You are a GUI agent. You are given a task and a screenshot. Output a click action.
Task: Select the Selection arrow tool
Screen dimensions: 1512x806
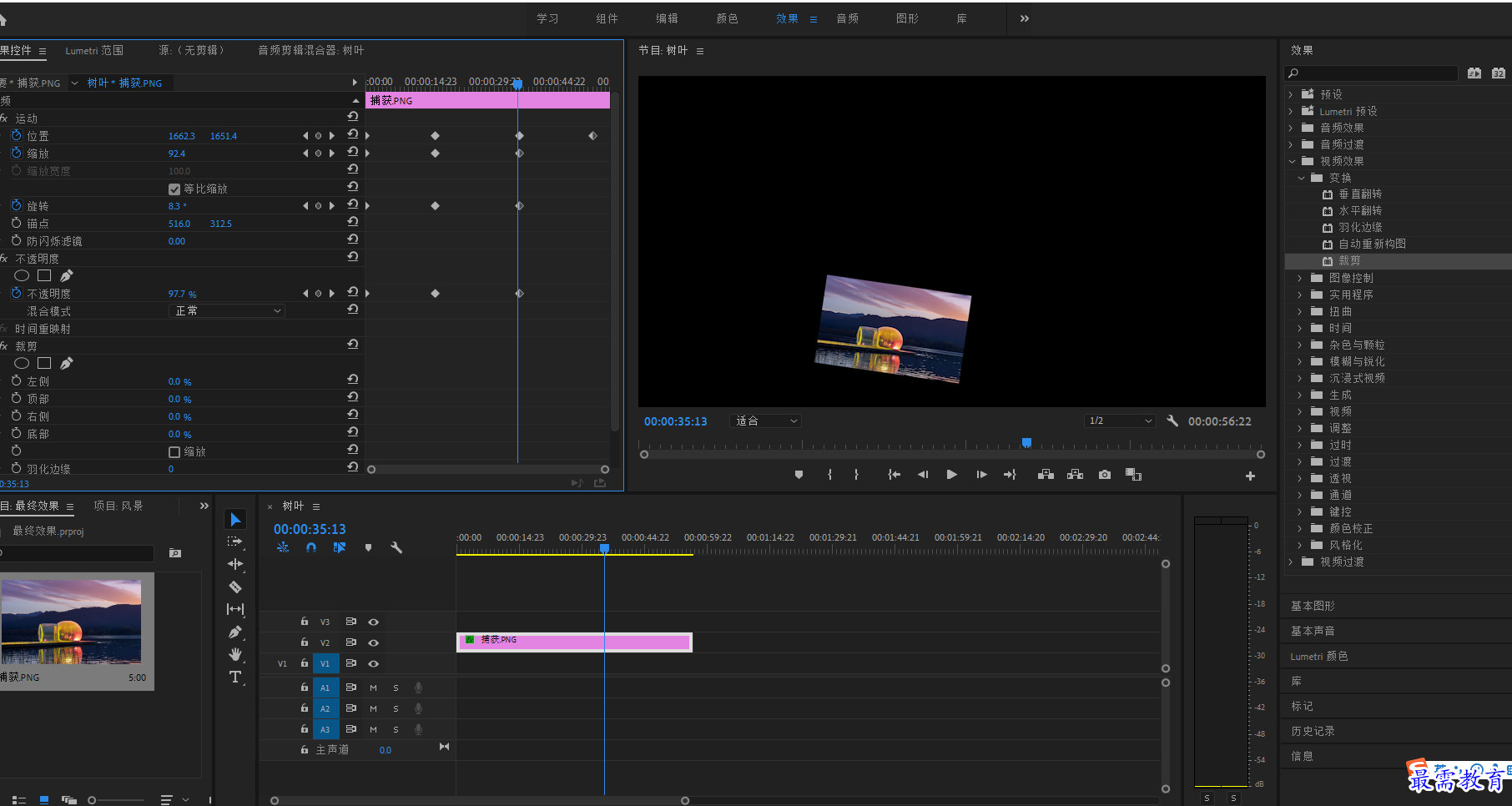pos(235,519)
